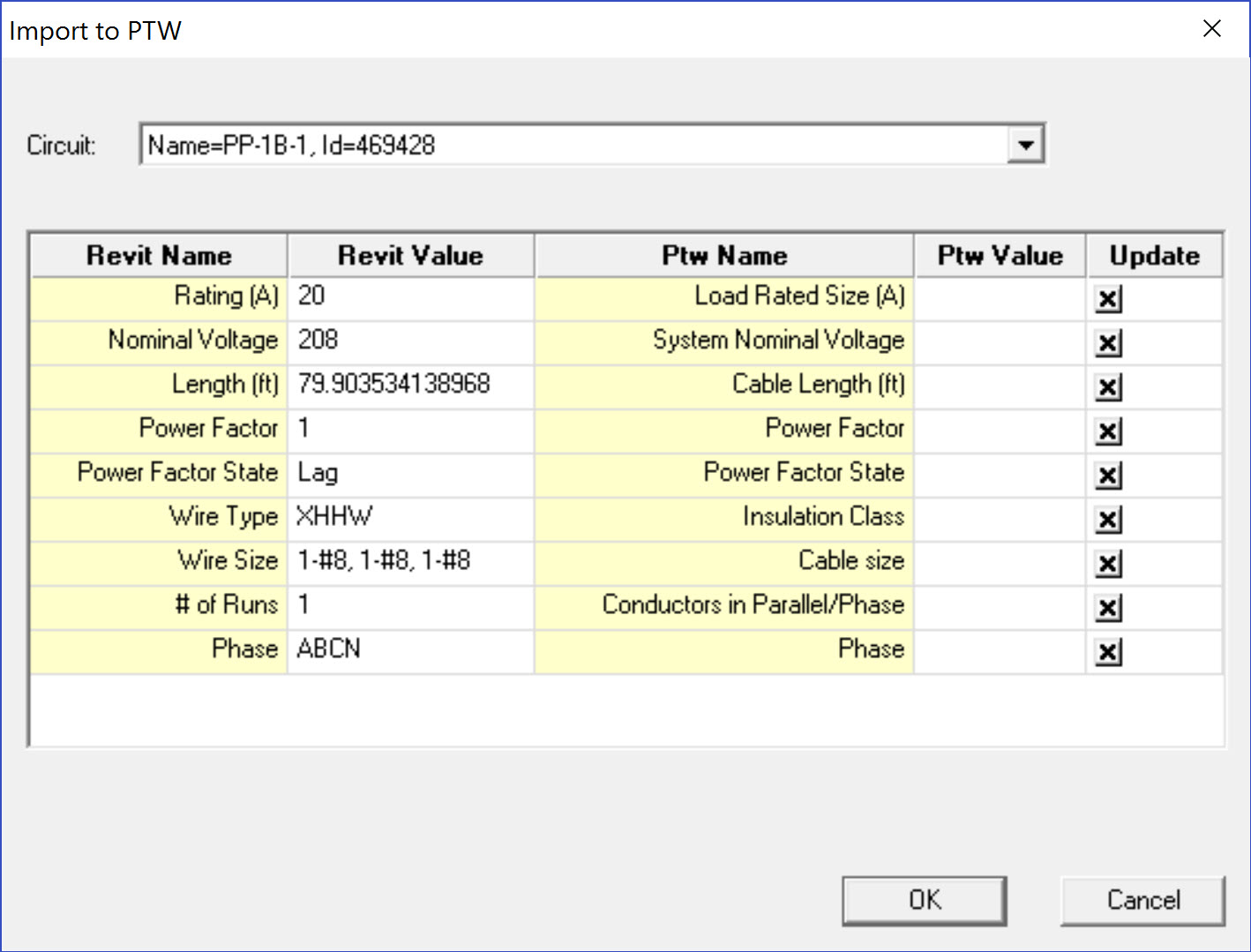The width and height of the screenshot is (1251, 952).
Task: Toggle the Update icon for # of Runs
Action: pos(1108,608)
